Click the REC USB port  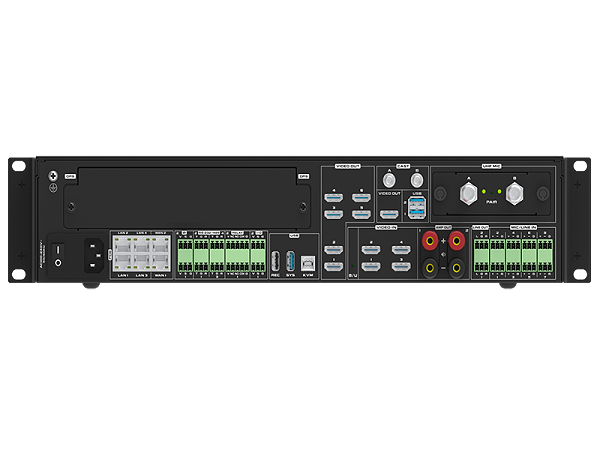275,261
